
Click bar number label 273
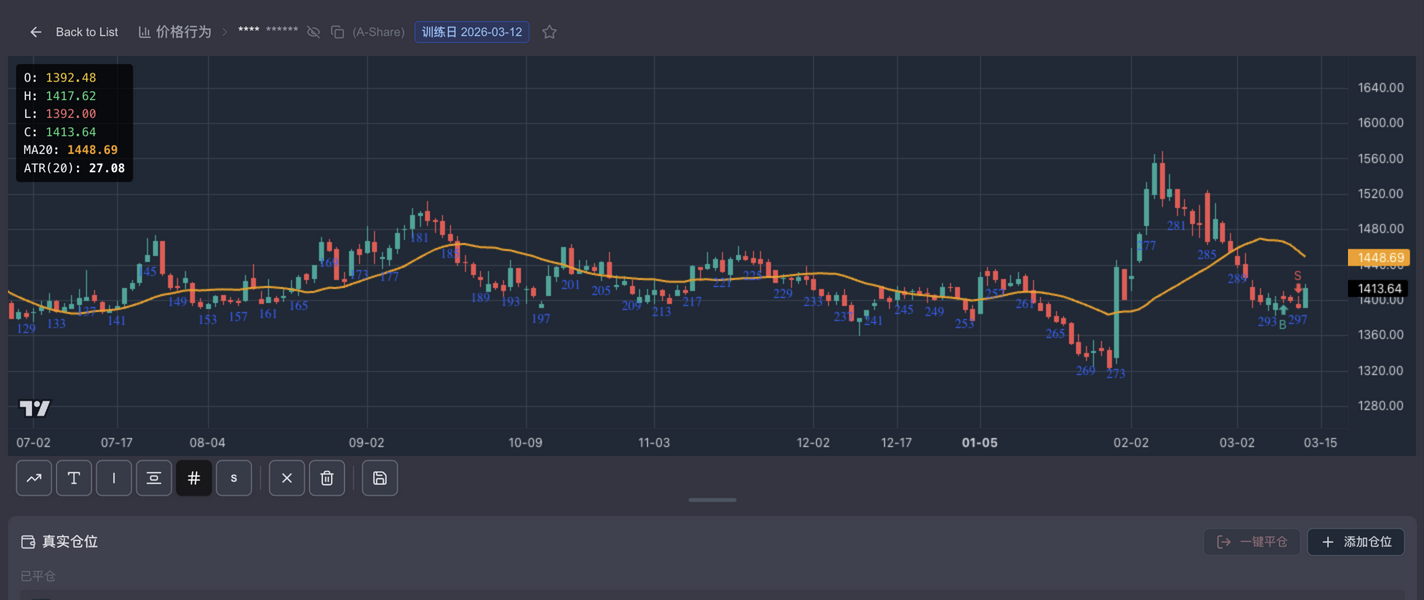[x=1116, y=374]
